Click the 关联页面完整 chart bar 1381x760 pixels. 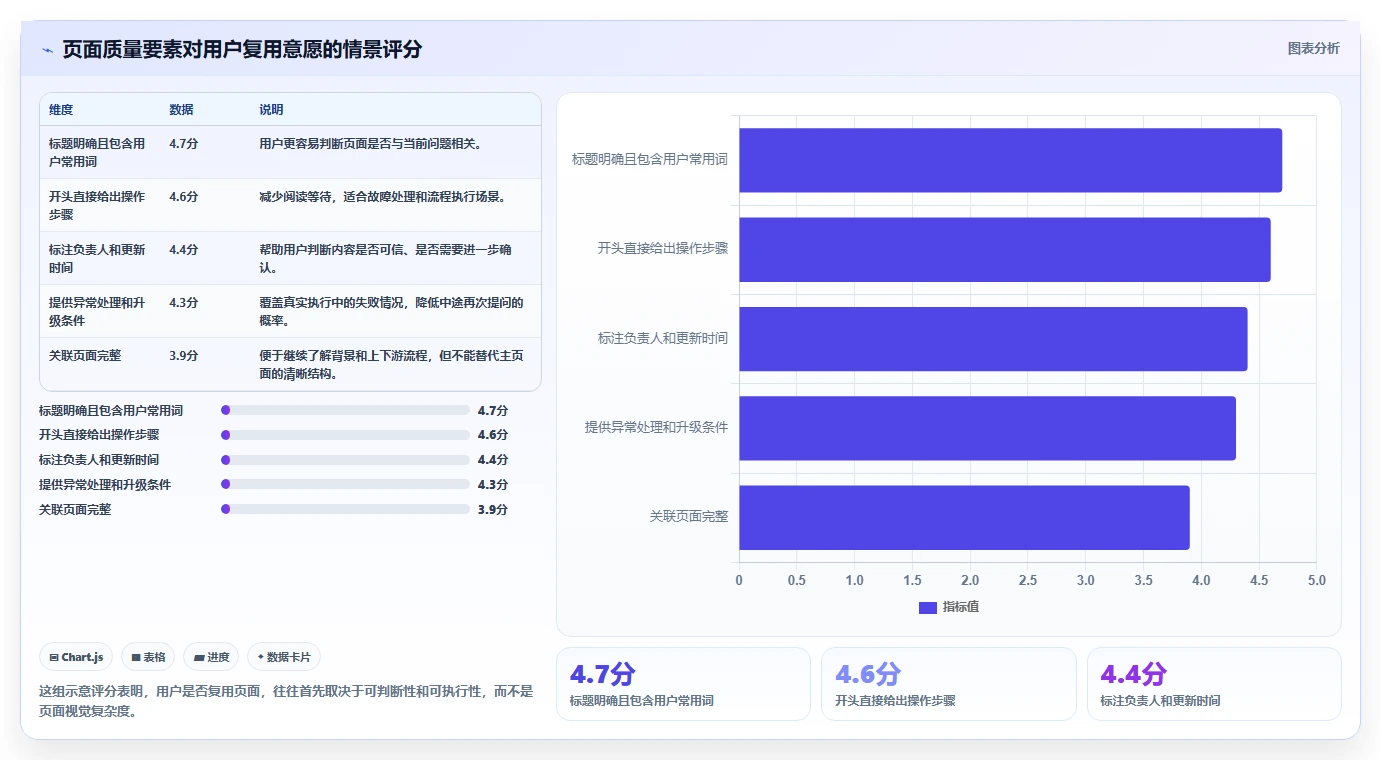[x=964, y=517]
